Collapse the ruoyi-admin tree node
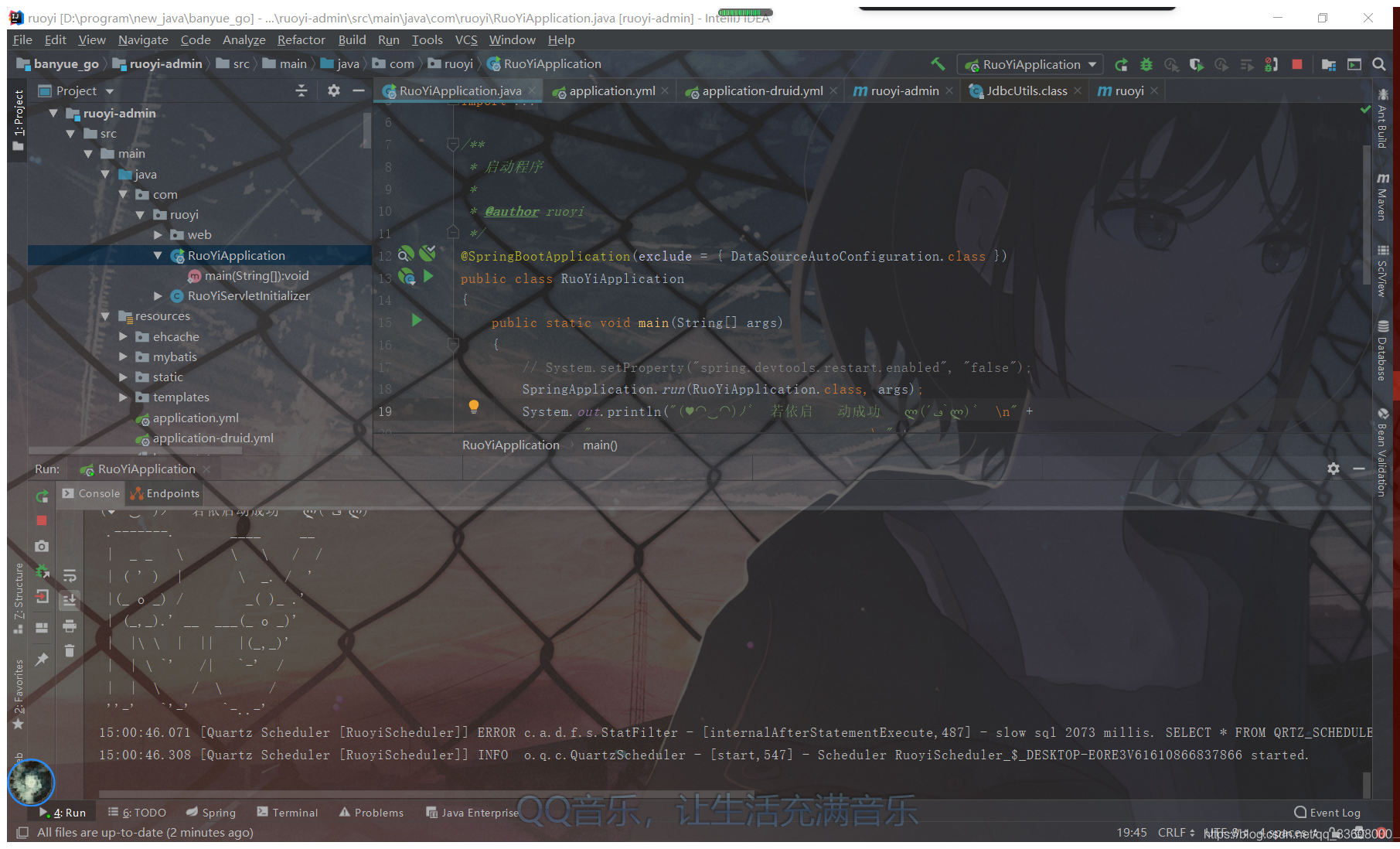The height and width of the screenshot is (849, 1400). pos(54,113)
